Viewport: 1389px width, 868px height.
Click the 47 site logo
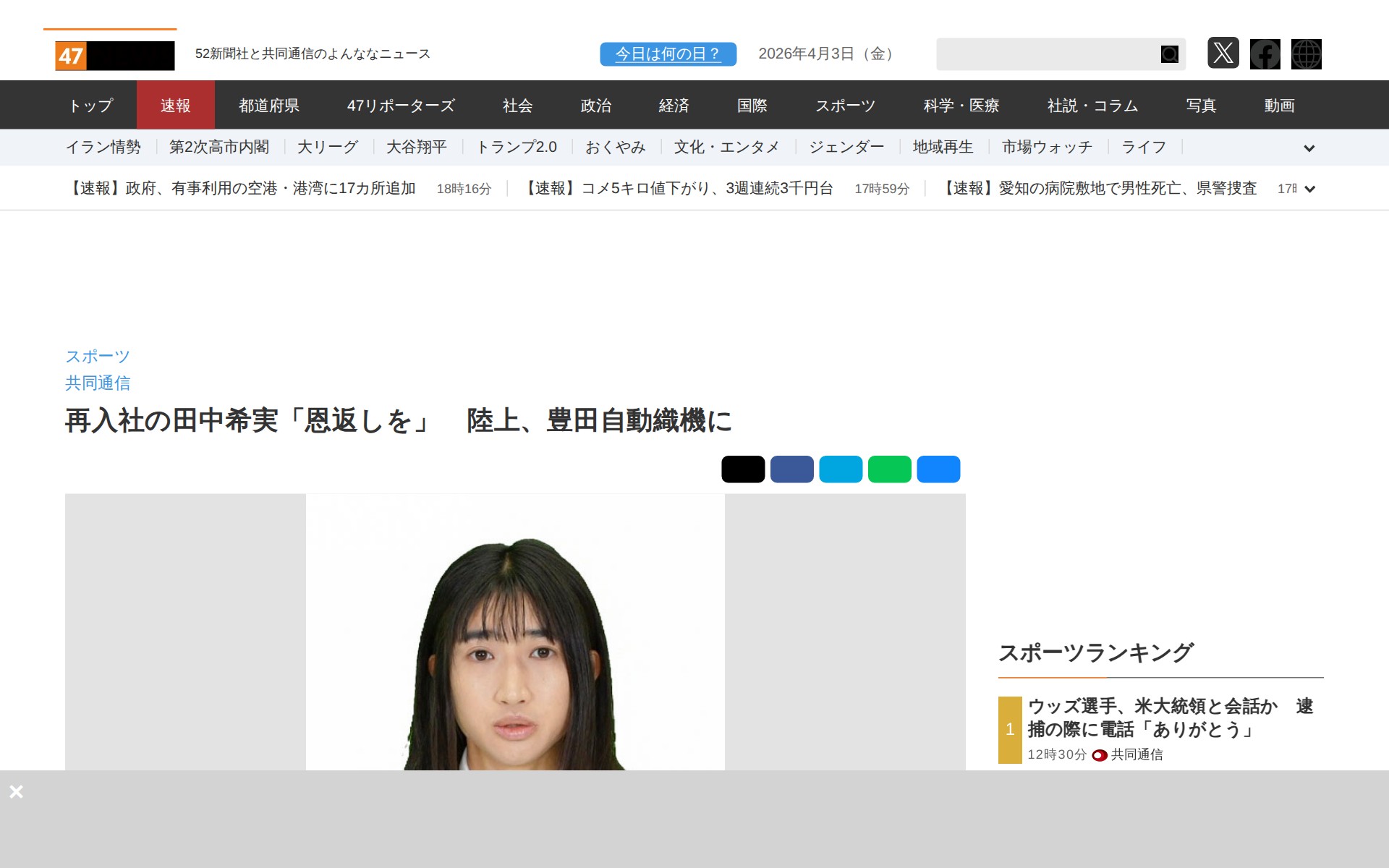[x=114, y=56]
